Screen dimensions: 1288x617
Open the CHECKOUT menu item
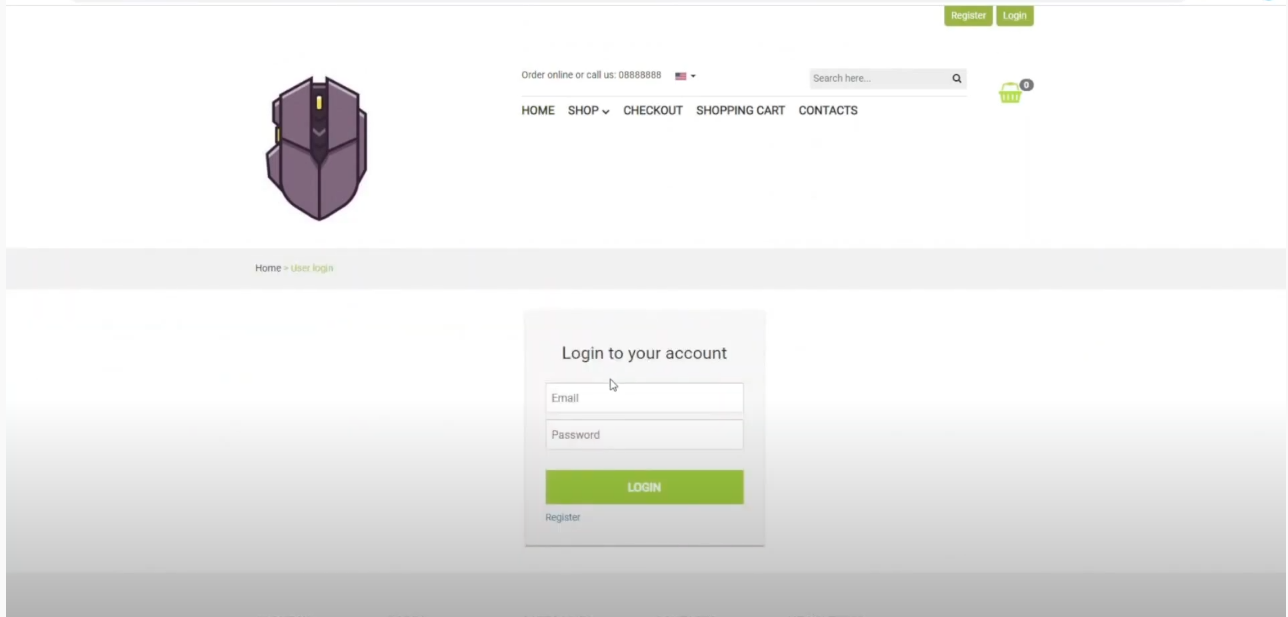click(x=653, y=111)
